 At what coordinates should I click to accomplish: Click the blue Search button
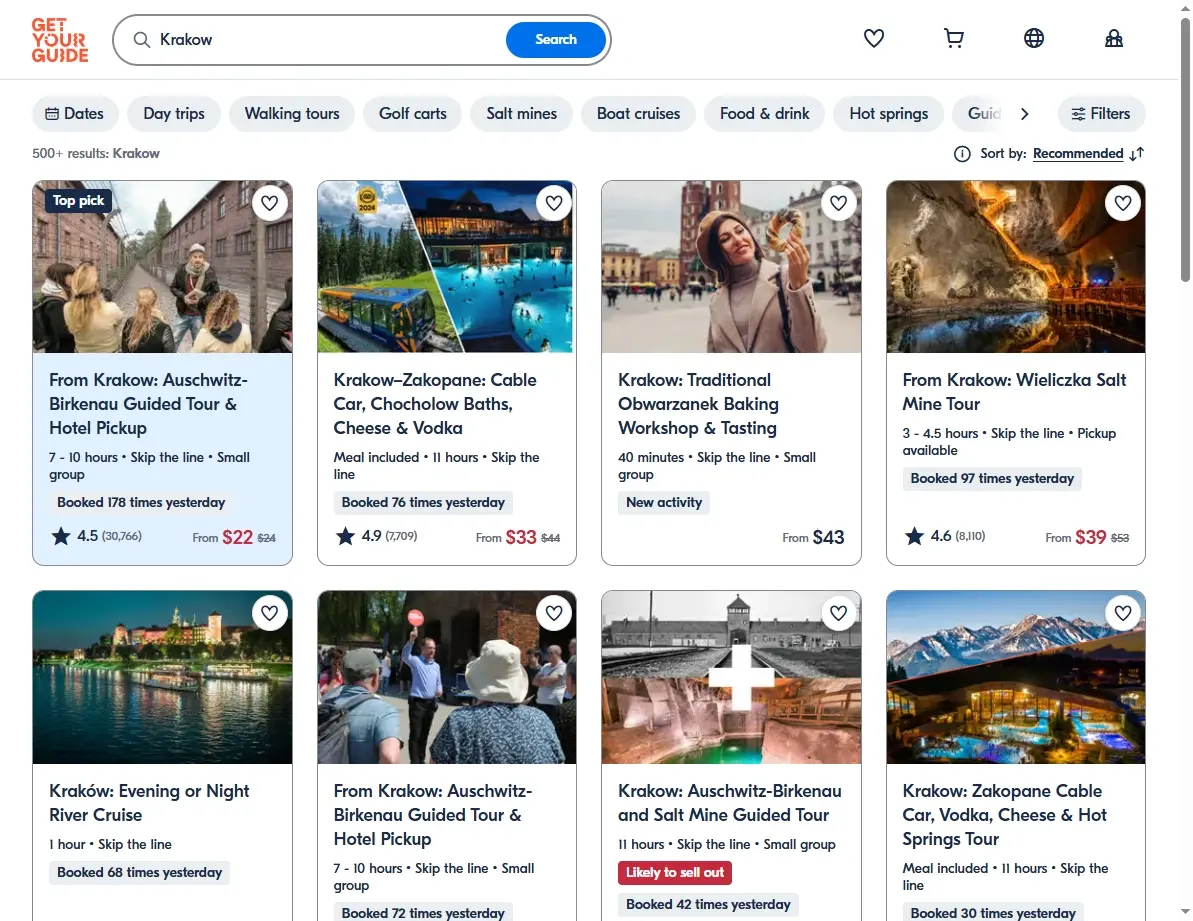click(x=555, y=40)
